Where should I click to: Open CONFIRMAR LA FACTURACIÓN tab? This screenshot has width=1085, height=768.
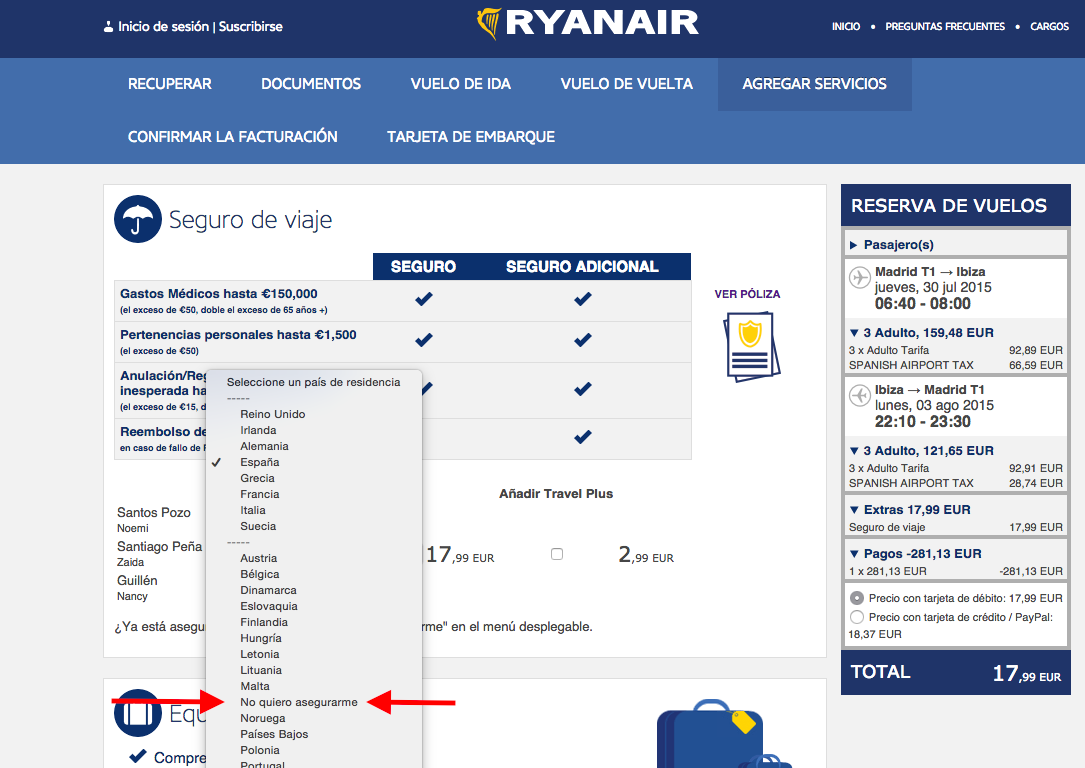[x=232, y=137]
